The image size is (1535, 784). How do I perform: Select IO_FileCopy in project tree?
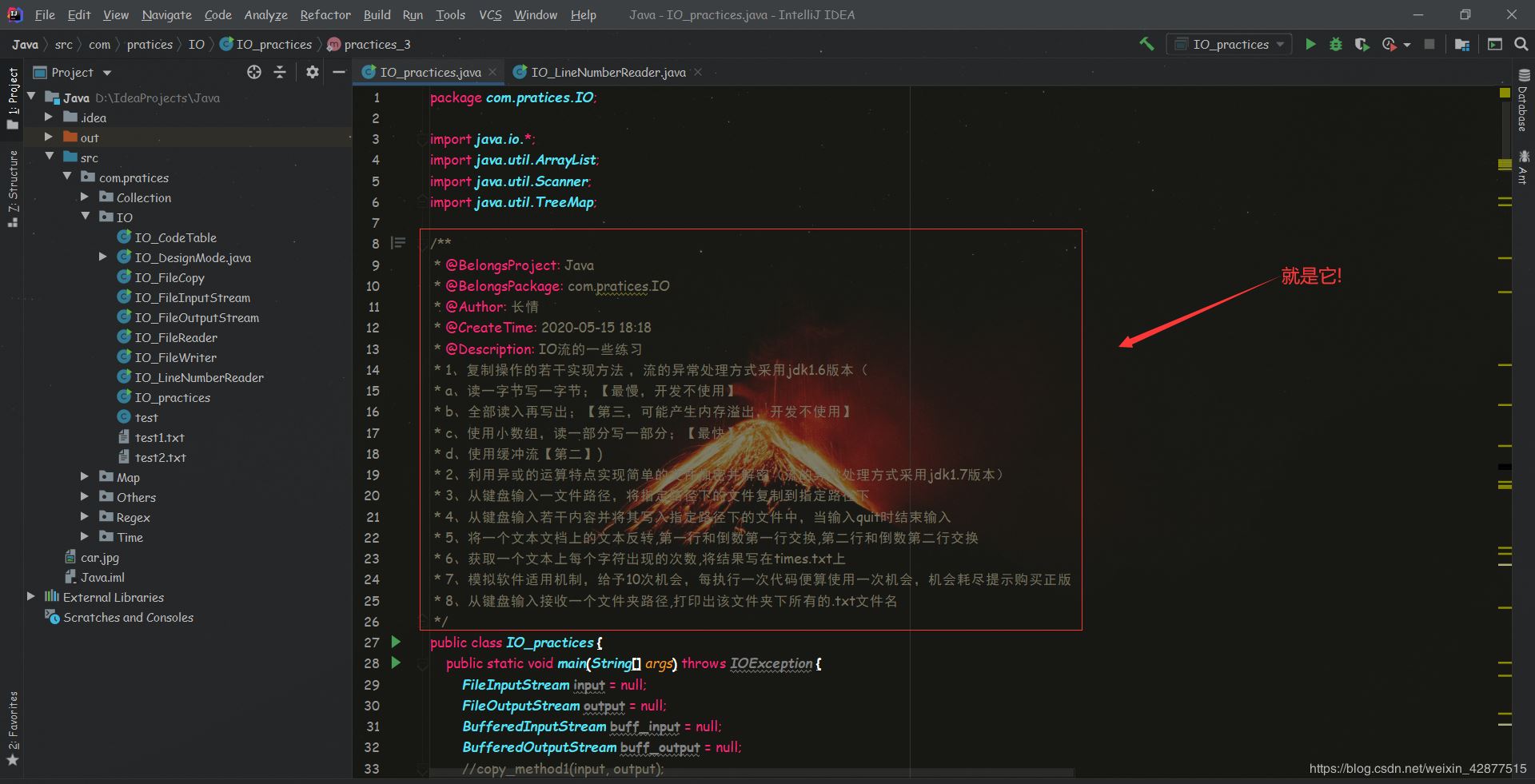[160, 277]
